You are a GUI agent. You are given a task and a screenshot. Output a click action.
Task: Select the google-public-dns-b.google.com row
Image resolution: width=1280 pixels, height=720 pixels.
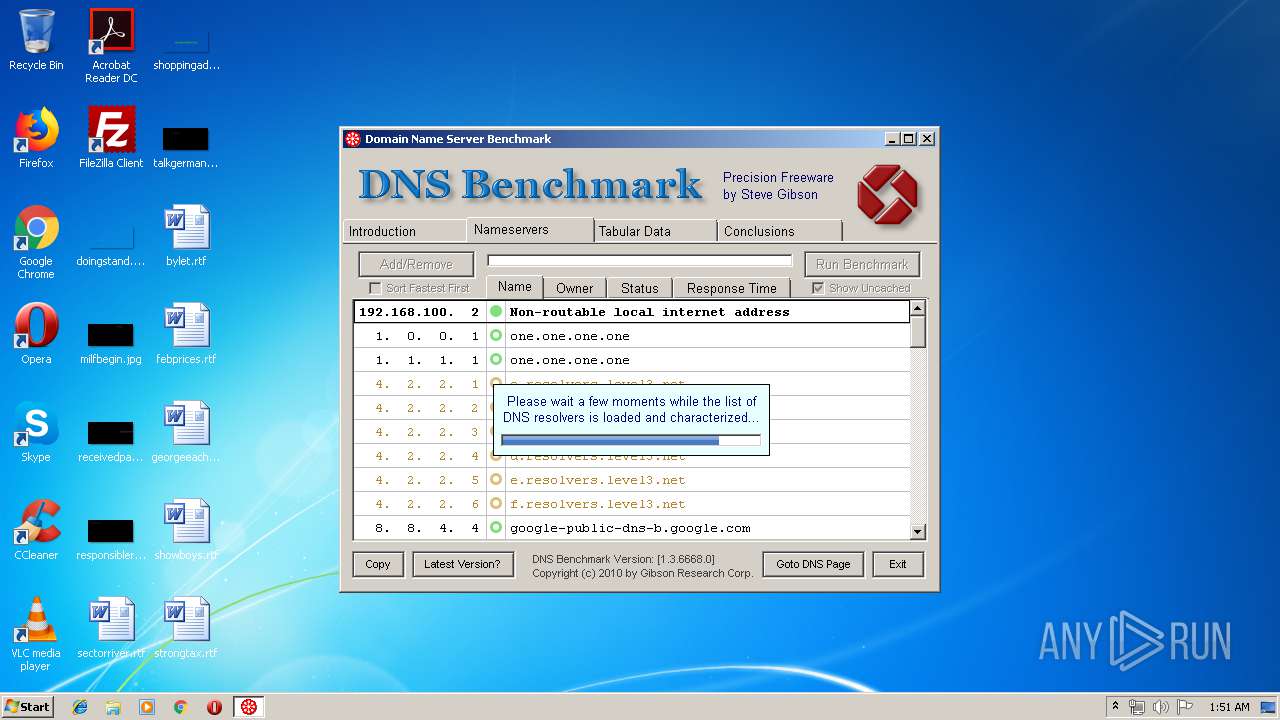click(x=632, y=528)
